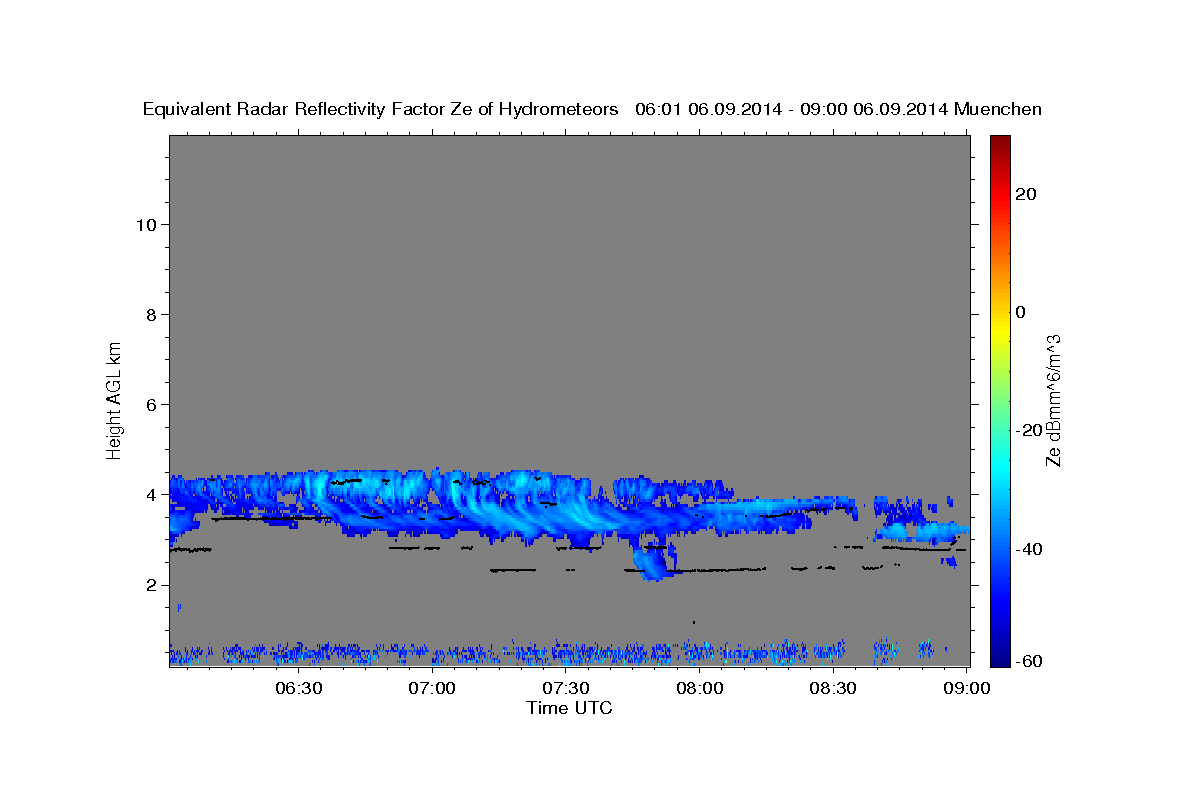Click the 'Ze dBmm^6/m^3' colorbar unit label

[1053, 400]
